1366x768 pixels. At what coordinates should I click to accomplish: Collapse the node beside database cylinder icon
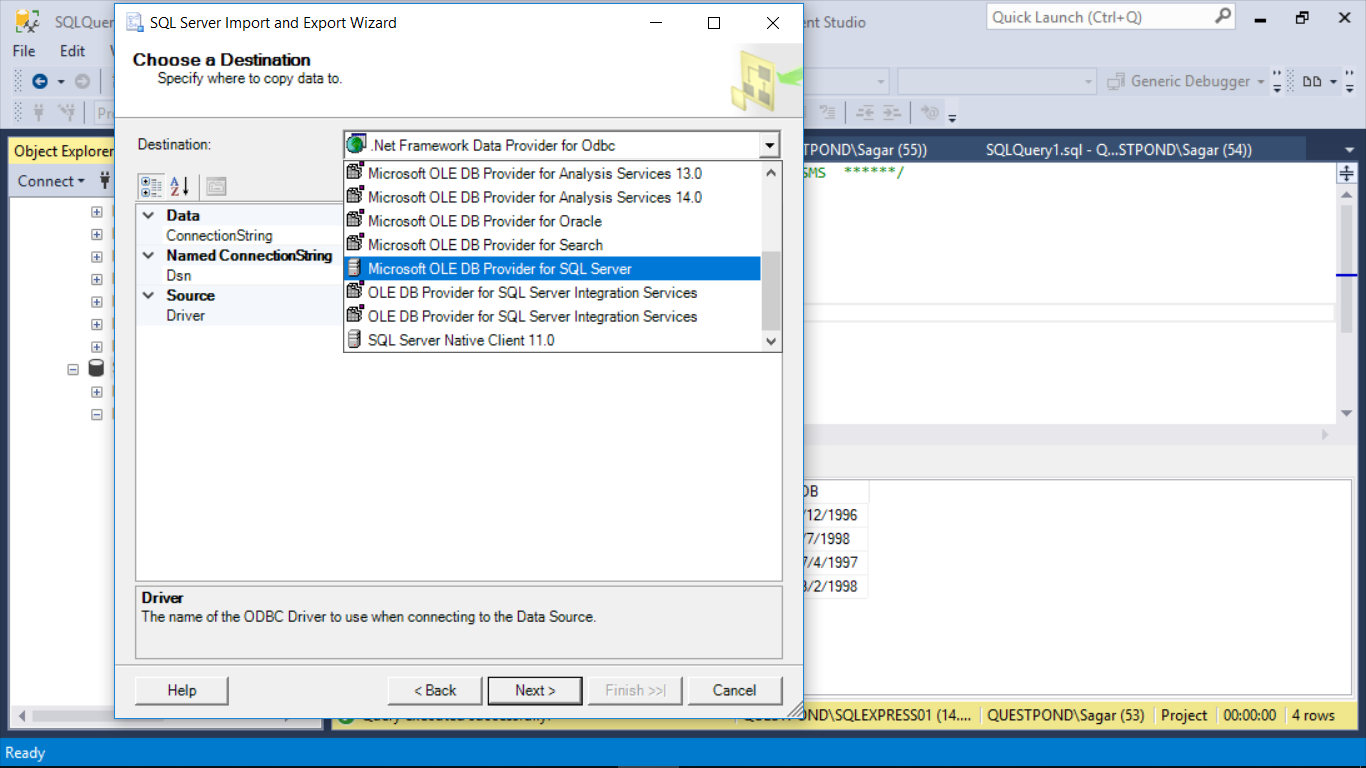click(73, 369)
